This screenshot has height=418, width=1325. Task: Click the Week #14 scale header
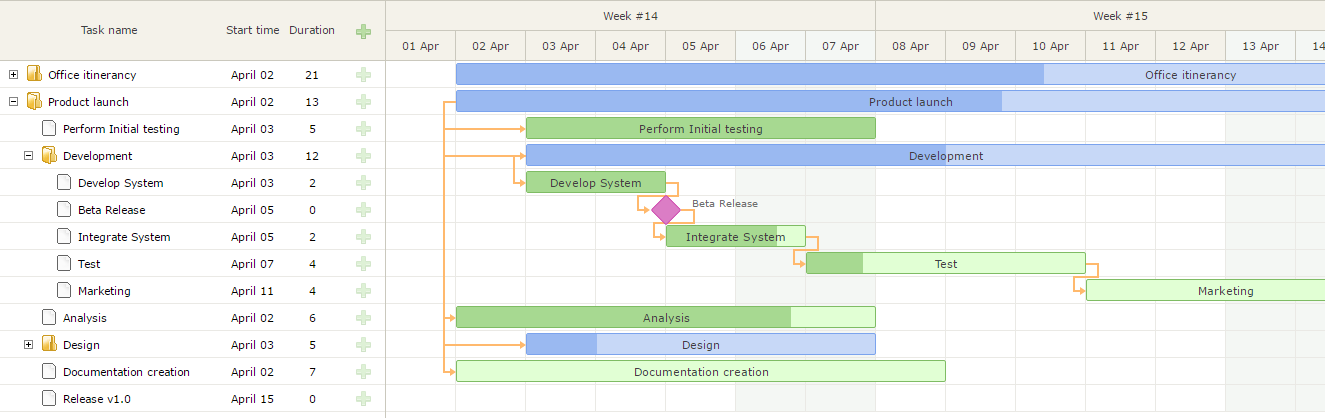(630, 16)
